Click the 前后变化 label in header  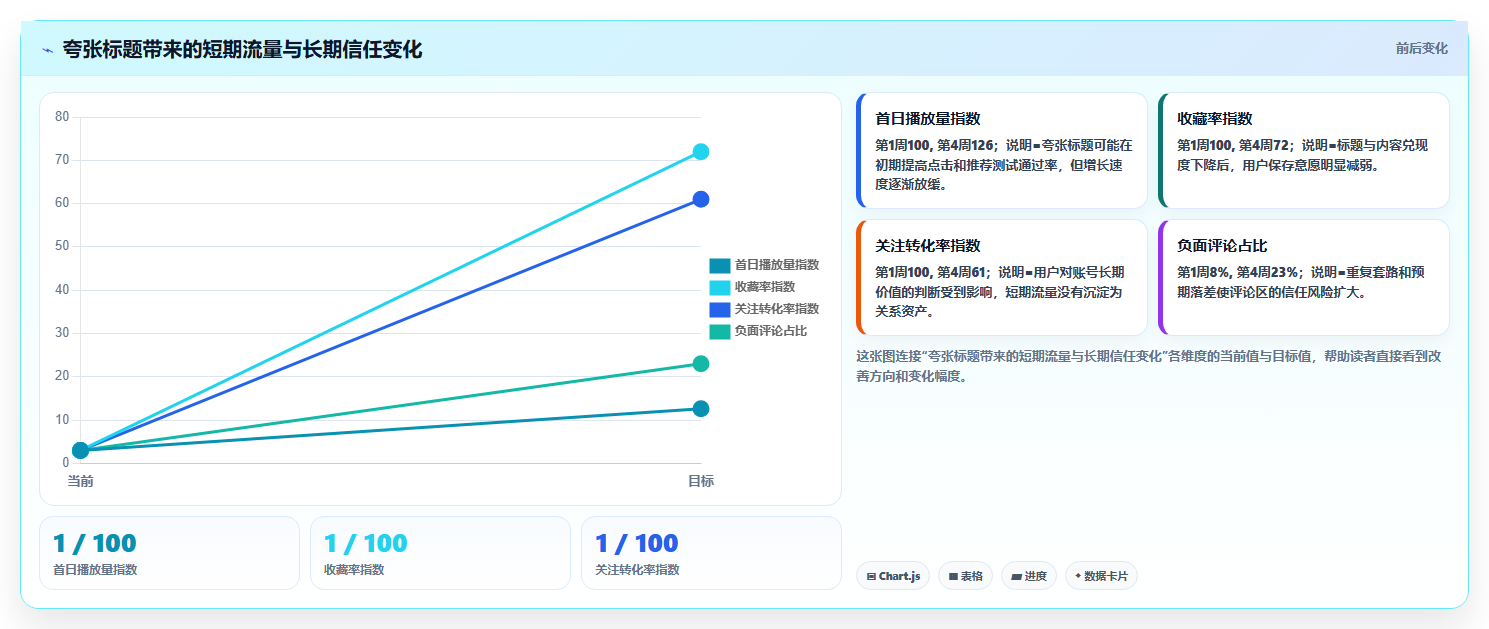point(1421,49)
